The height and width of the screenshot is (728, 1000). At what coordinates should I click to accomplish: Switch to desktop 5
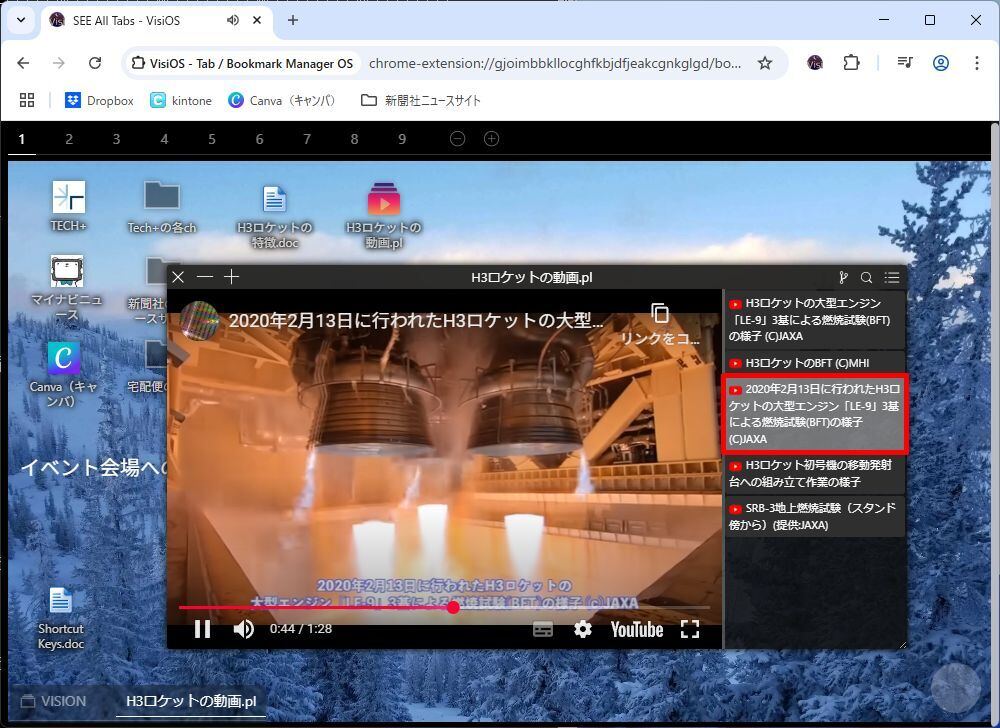(x=212, y=139)
